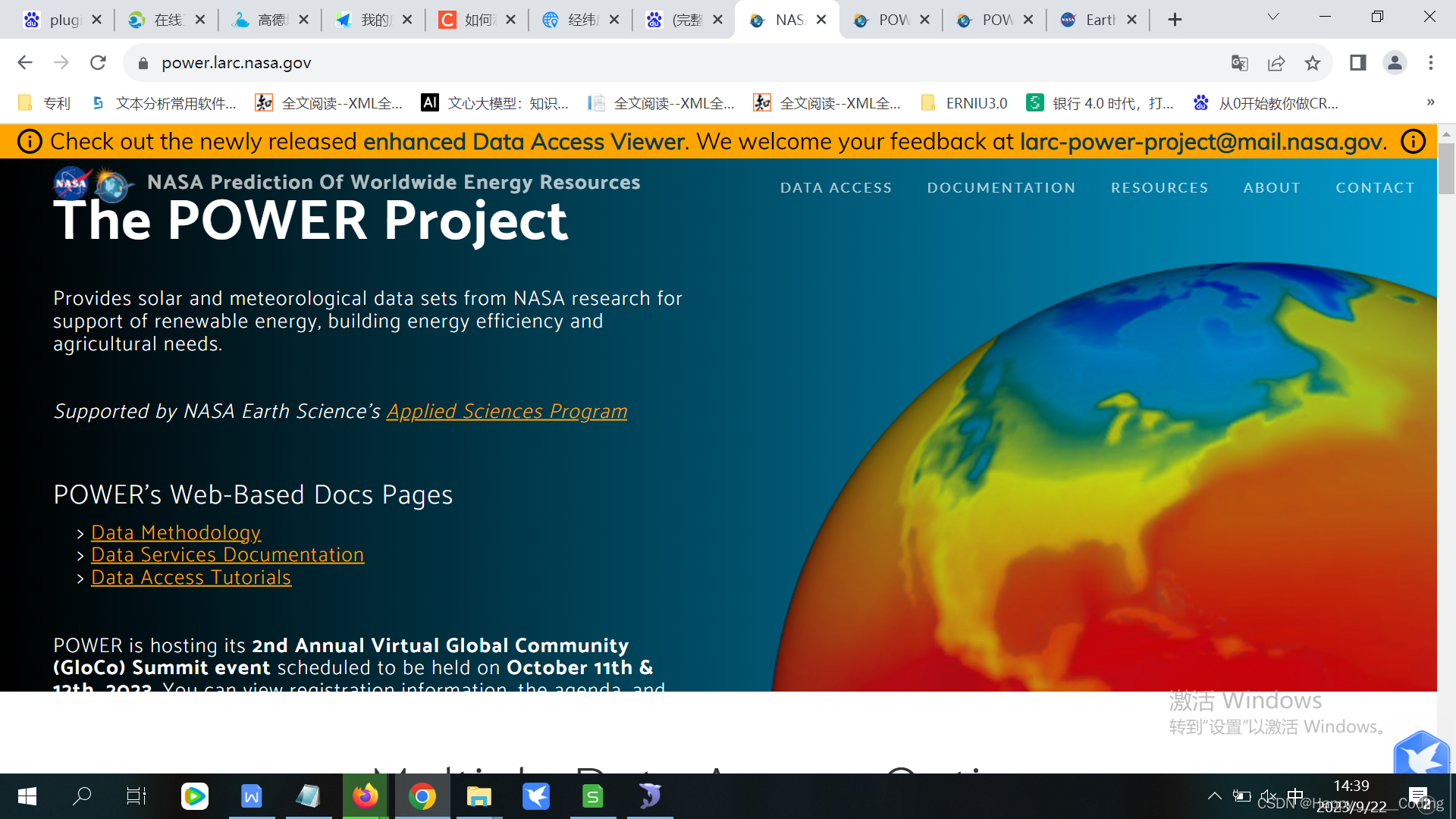1456x819 pixels.
Task: Open the CONTACT menu item
Action: [x=1375, y=187]
